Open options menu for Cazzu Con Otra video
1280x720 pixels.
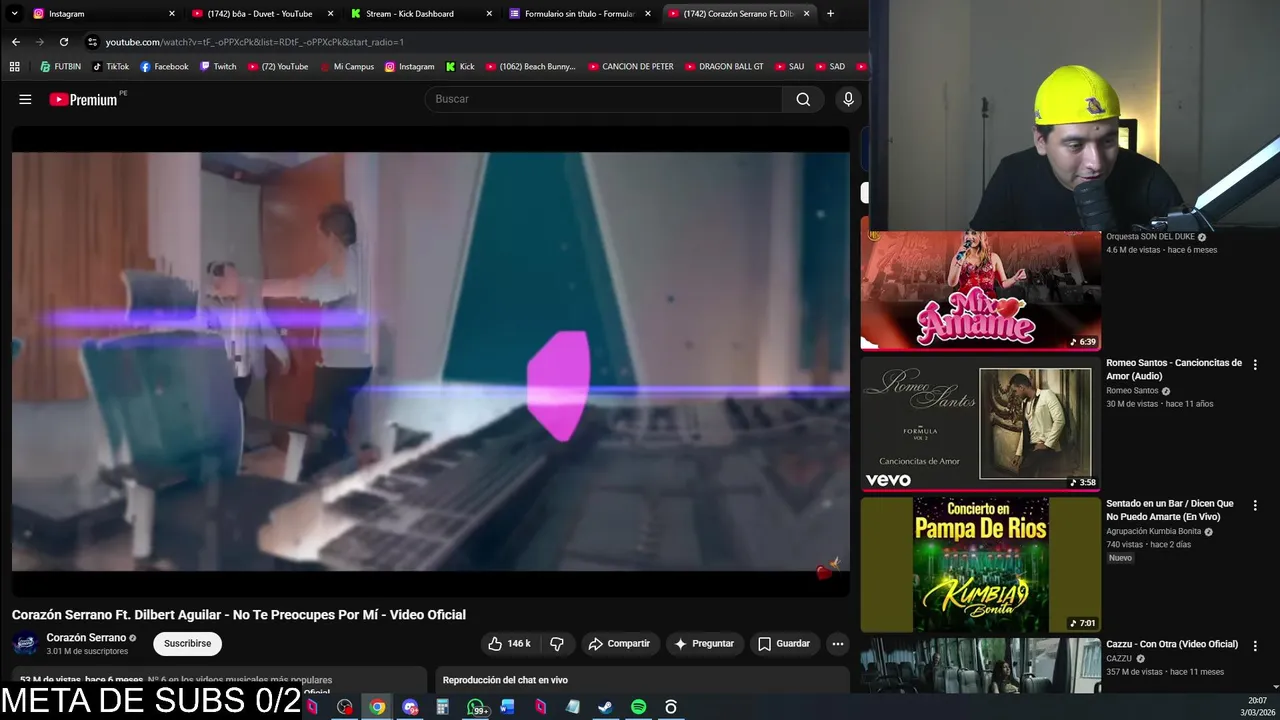tap(1255, 646)
